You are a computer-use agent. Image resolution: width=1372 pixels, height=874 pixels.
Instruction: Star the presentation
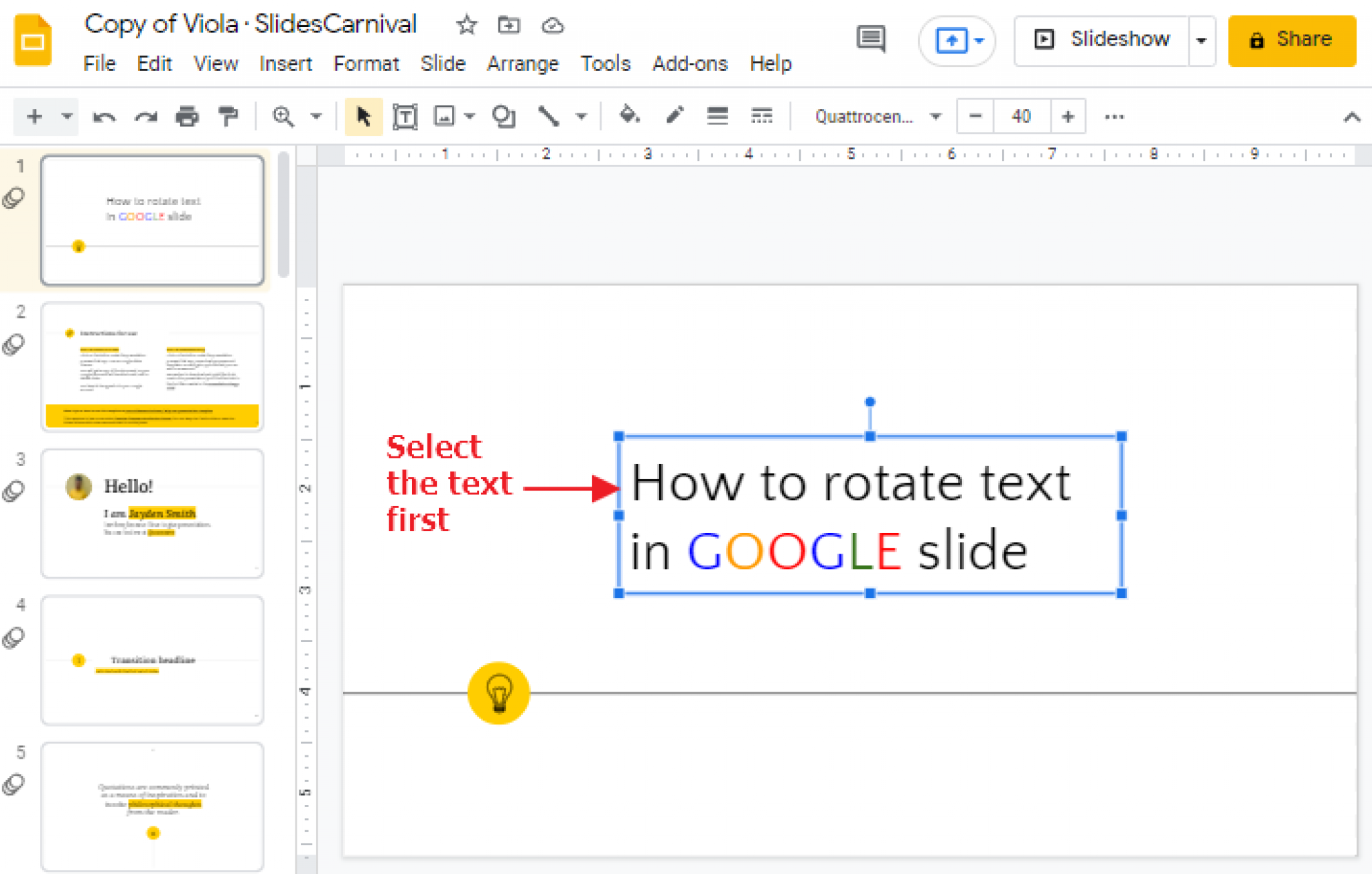[x=466, y=25]
